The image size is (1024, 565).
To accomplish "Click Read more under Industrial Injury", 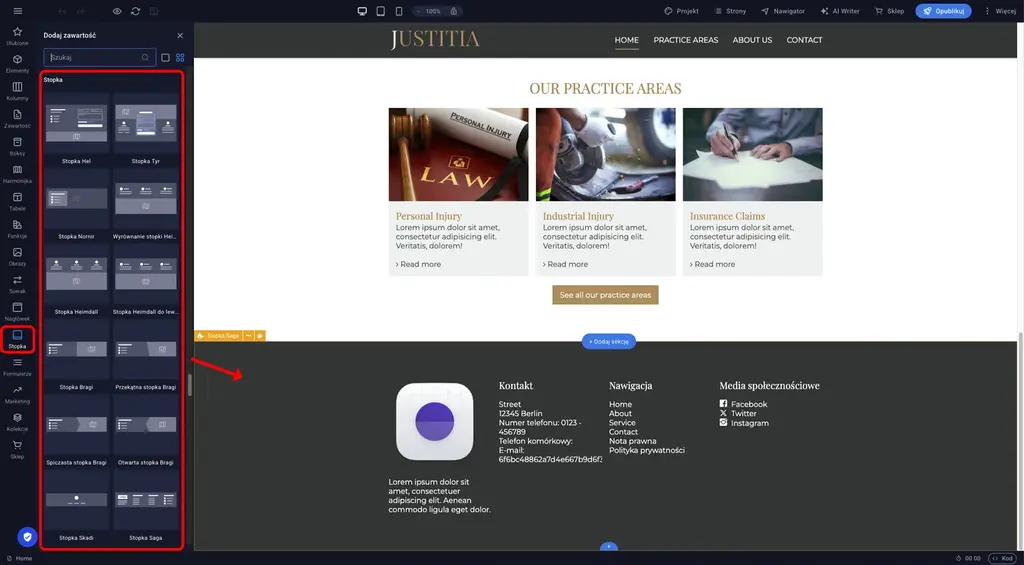I will click(x=565, y=264).
